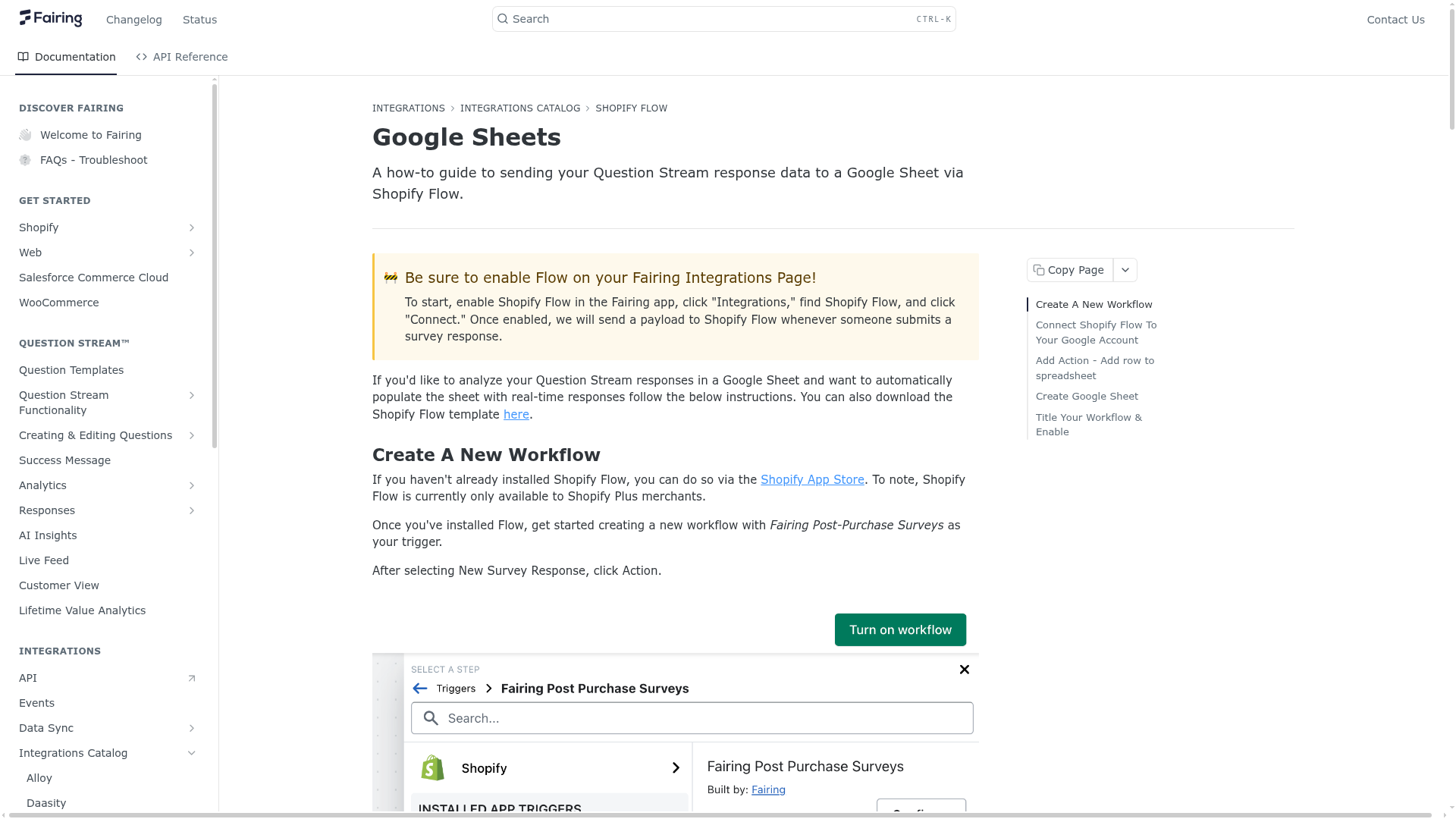Image resolution: width=1456 pixels, height=819 pixels.
Task: Expand the Analytics sidebar section
Action: pyautogui.click(x=192, y=485)
